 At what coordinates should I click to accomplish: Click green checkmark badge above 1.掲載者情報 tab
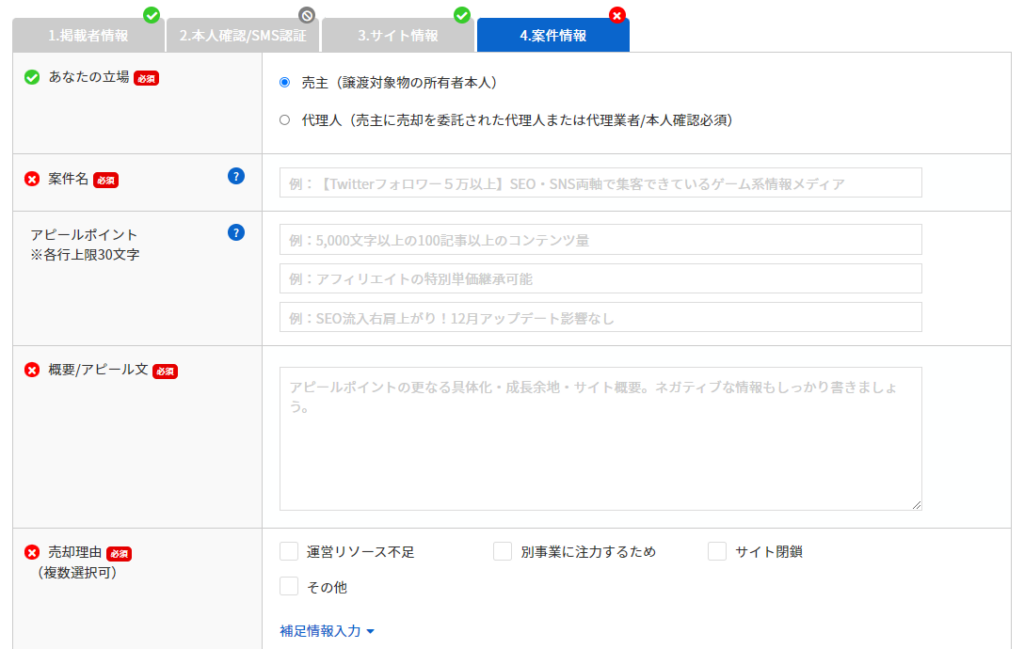(x=152, y=14)
